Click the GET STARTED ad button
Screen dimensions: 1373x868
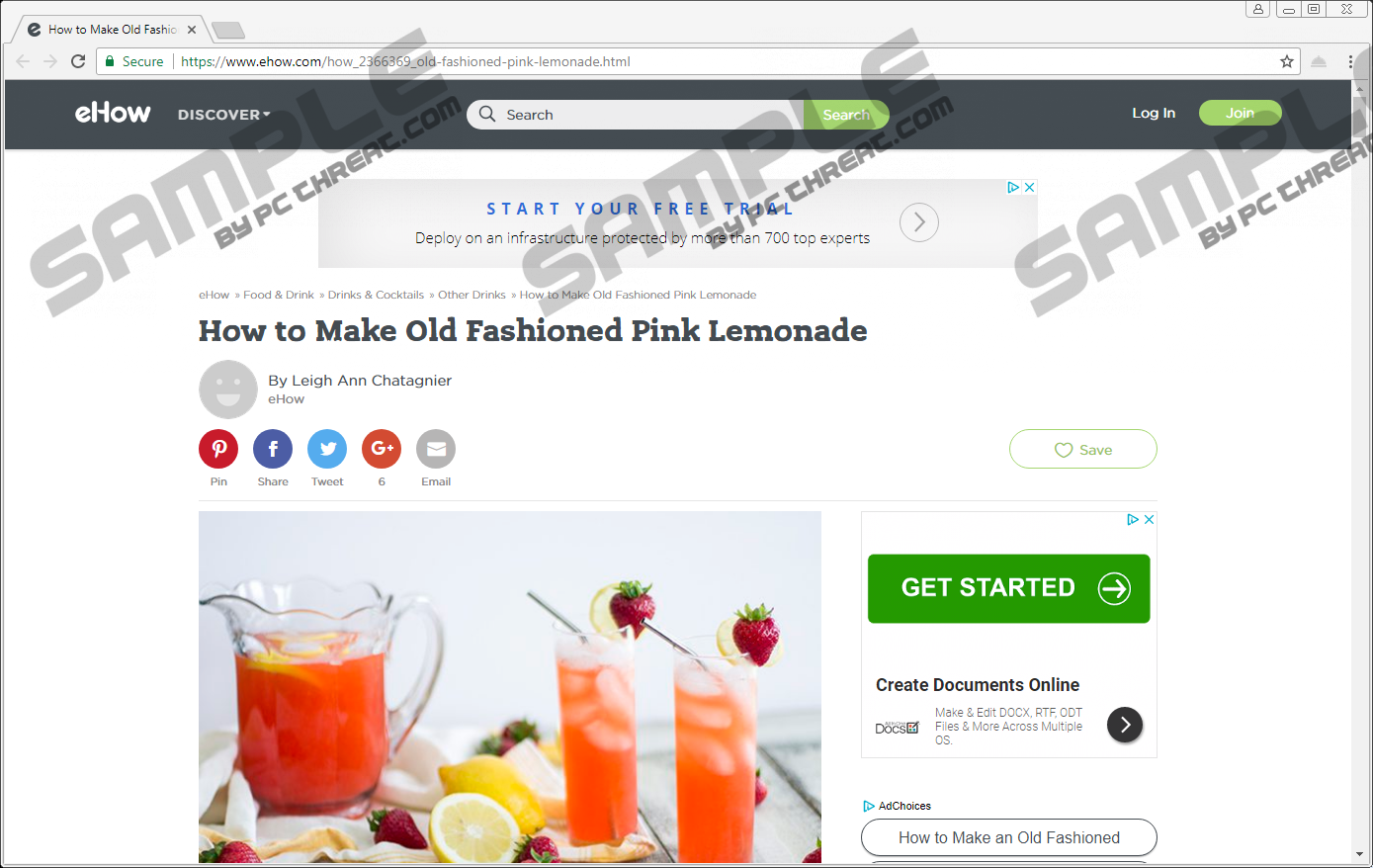(1008, 588)
